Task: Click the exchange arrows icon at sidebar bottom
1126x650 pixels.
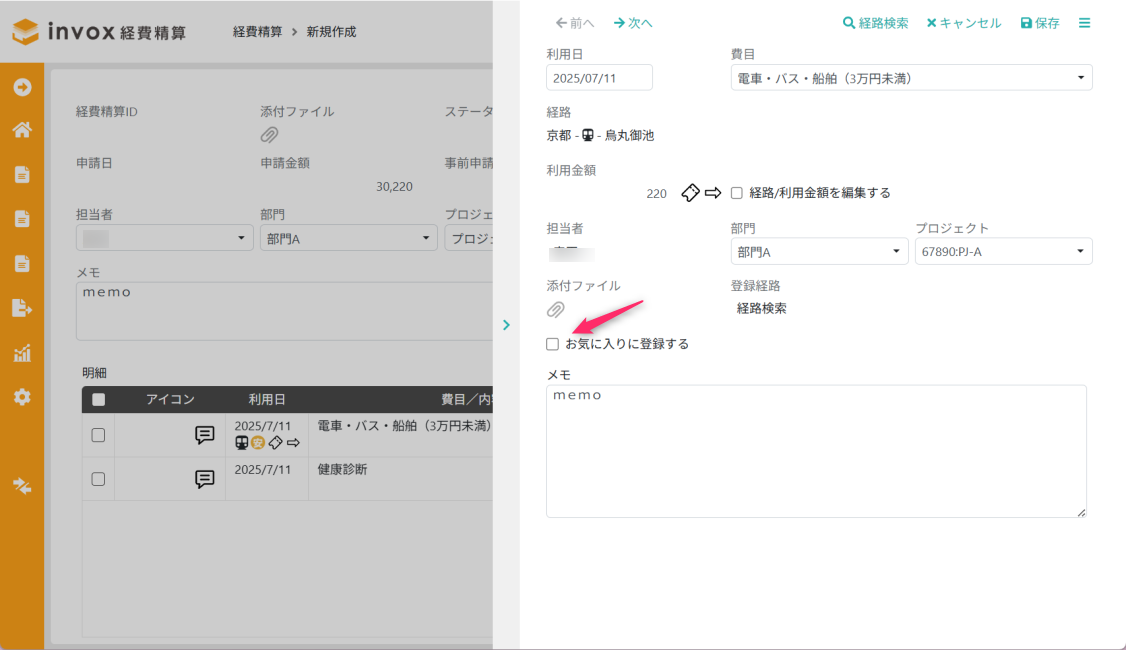Action: point(22,486)
